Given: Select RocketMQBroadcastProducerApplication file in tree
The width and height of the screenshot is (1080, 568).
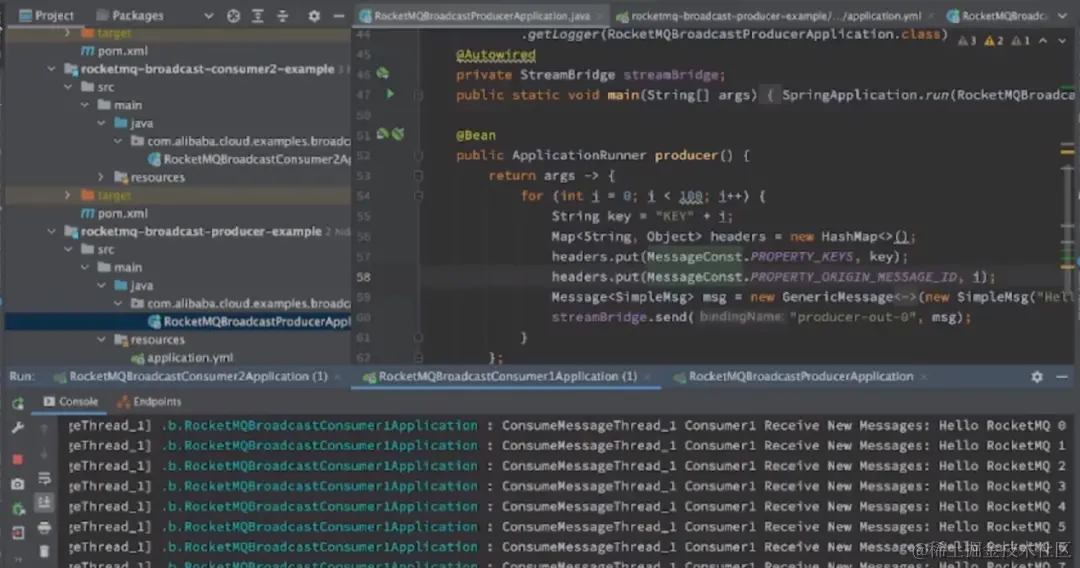Looking at the screenshot, I should [249, 322].
